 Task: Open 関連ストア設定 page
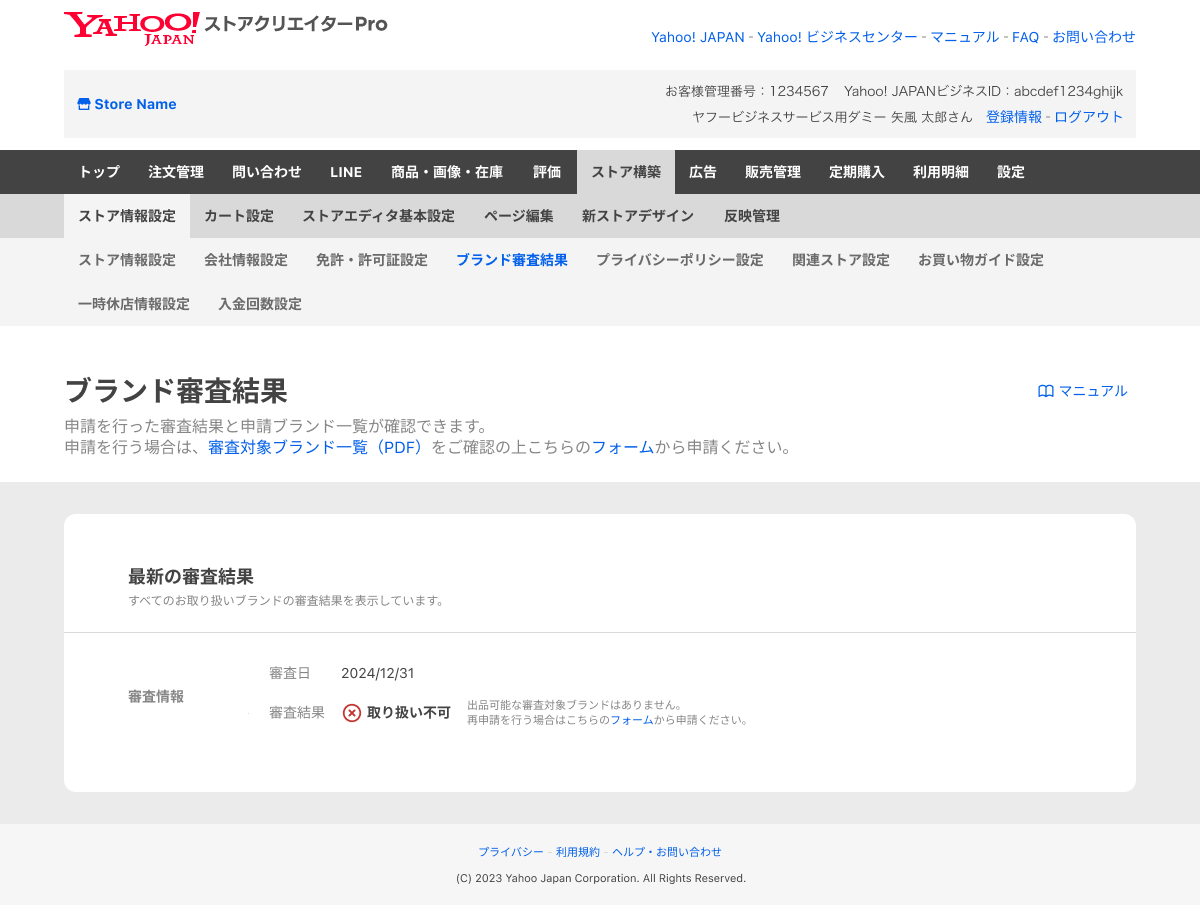841,260
